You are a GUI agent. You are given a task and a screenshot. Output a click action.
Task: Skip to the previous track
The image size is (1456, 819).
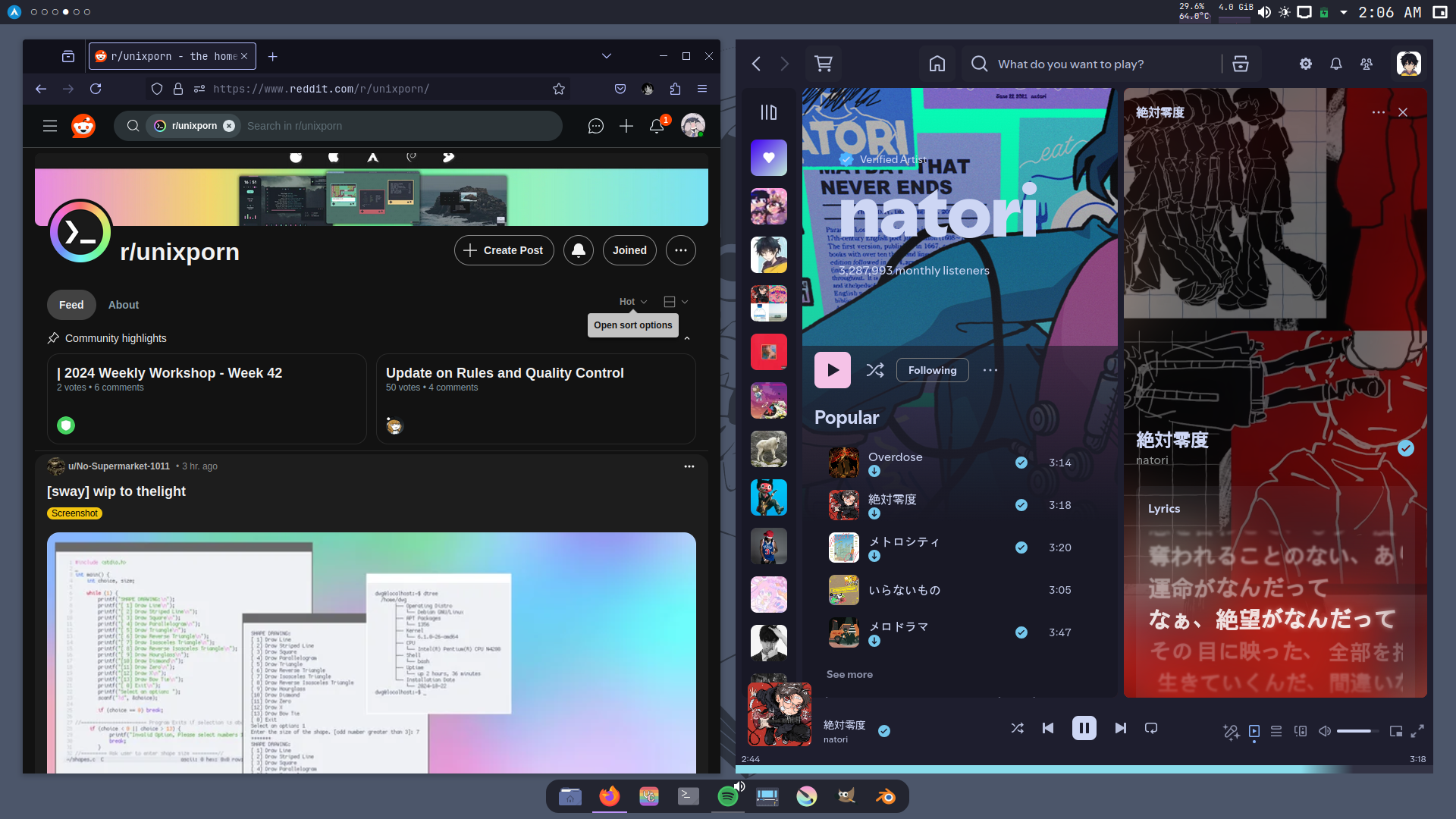tap(1048, 728)
